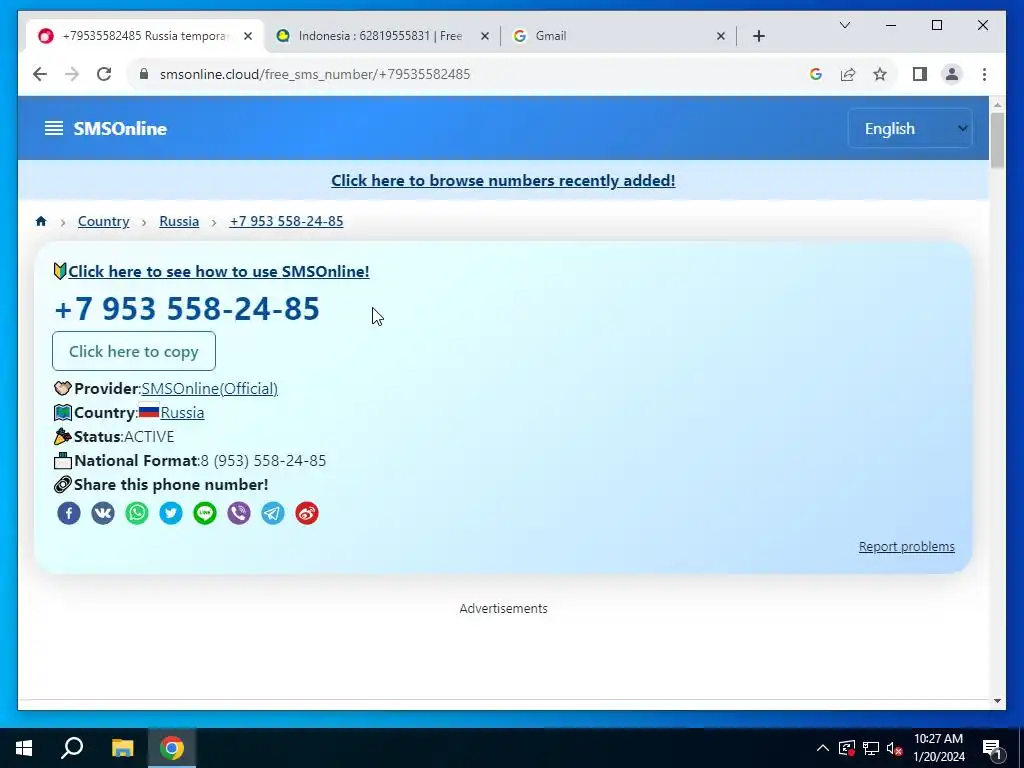Screen dimensions: 1024x768
Task: Open a new browser tab
Action: (x=758, y=36)
